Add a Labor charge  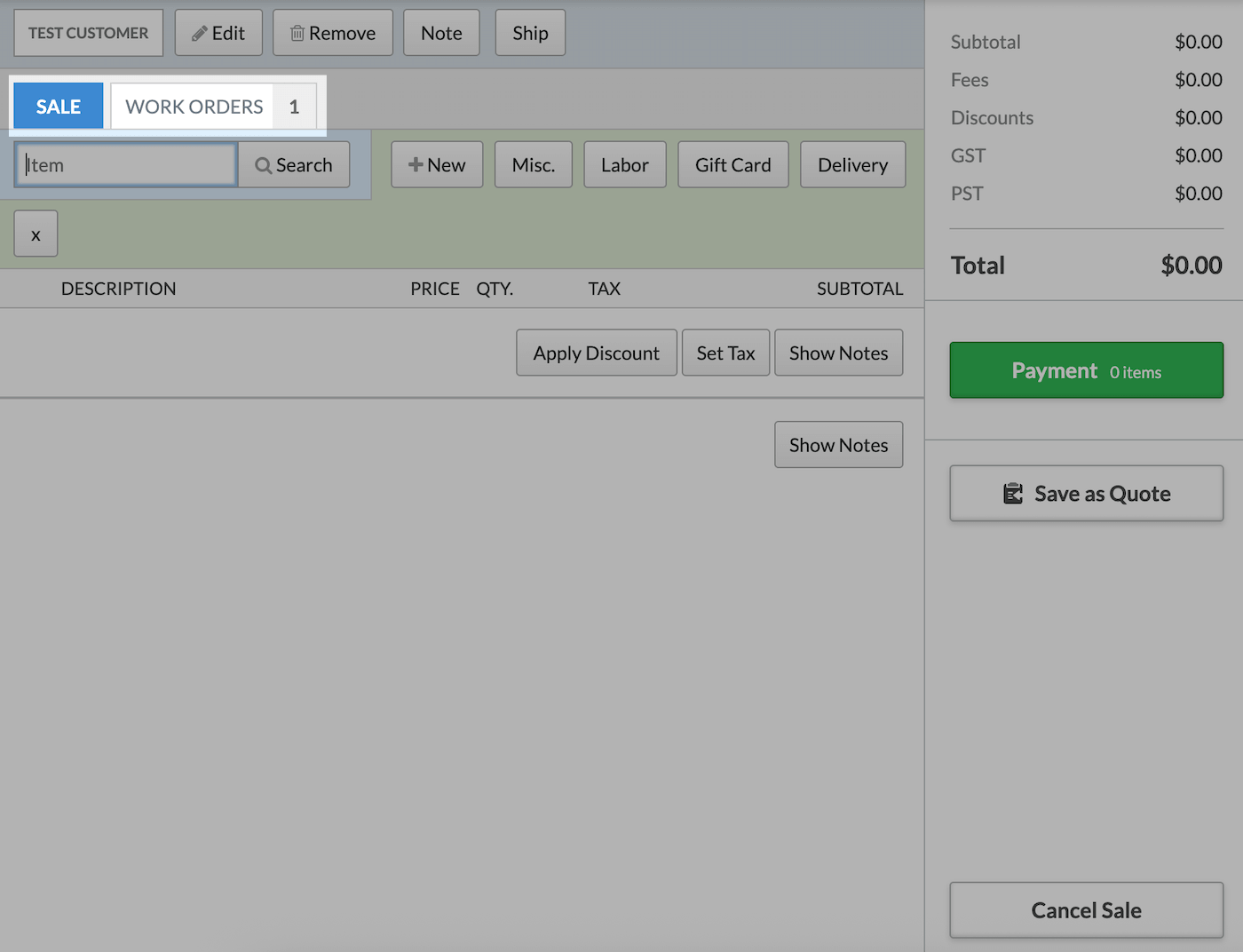[x=625, y=165]
